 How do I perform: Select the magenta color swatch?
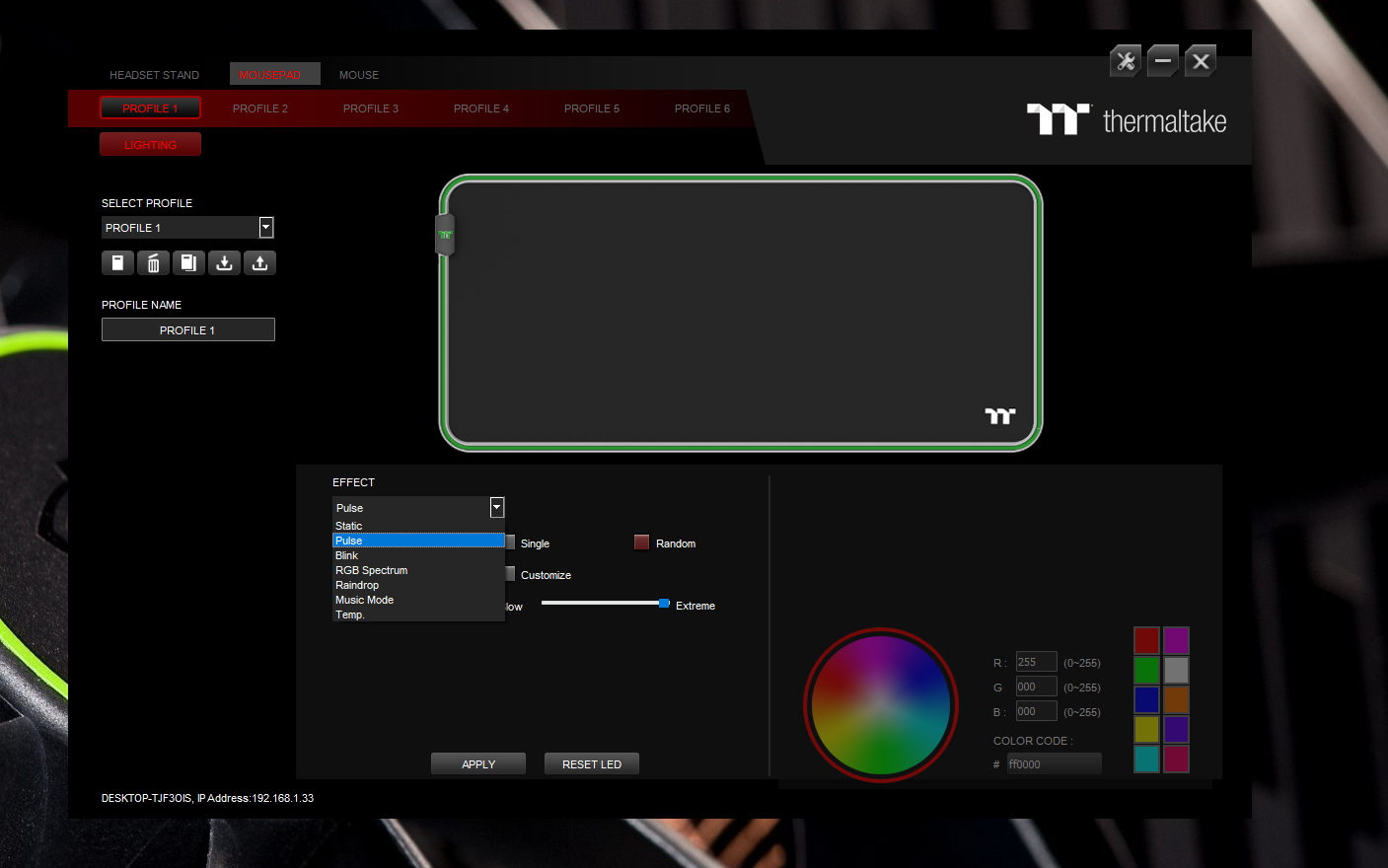point(1176,640)
